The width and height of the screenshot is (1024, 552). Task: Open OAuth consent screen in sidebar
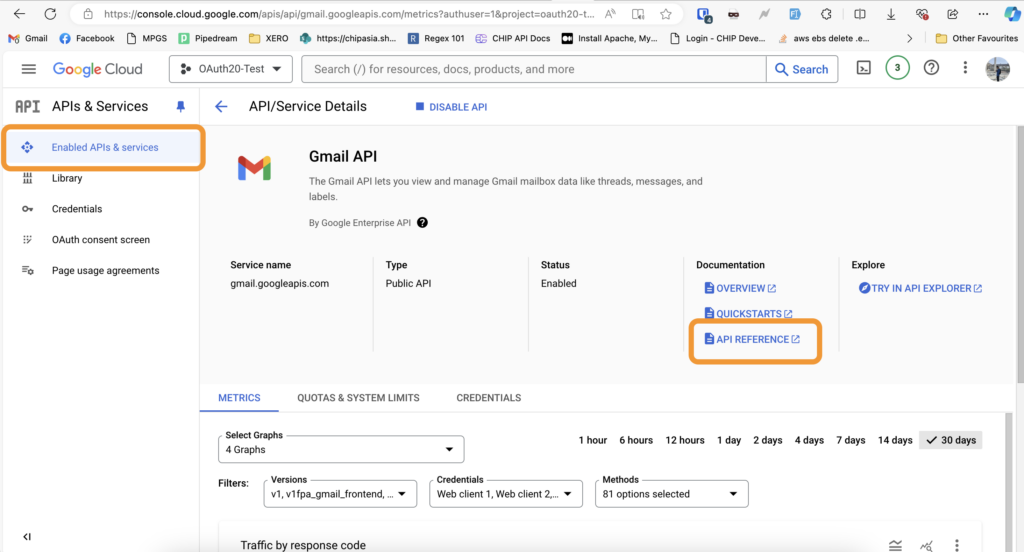click(101, 240)
